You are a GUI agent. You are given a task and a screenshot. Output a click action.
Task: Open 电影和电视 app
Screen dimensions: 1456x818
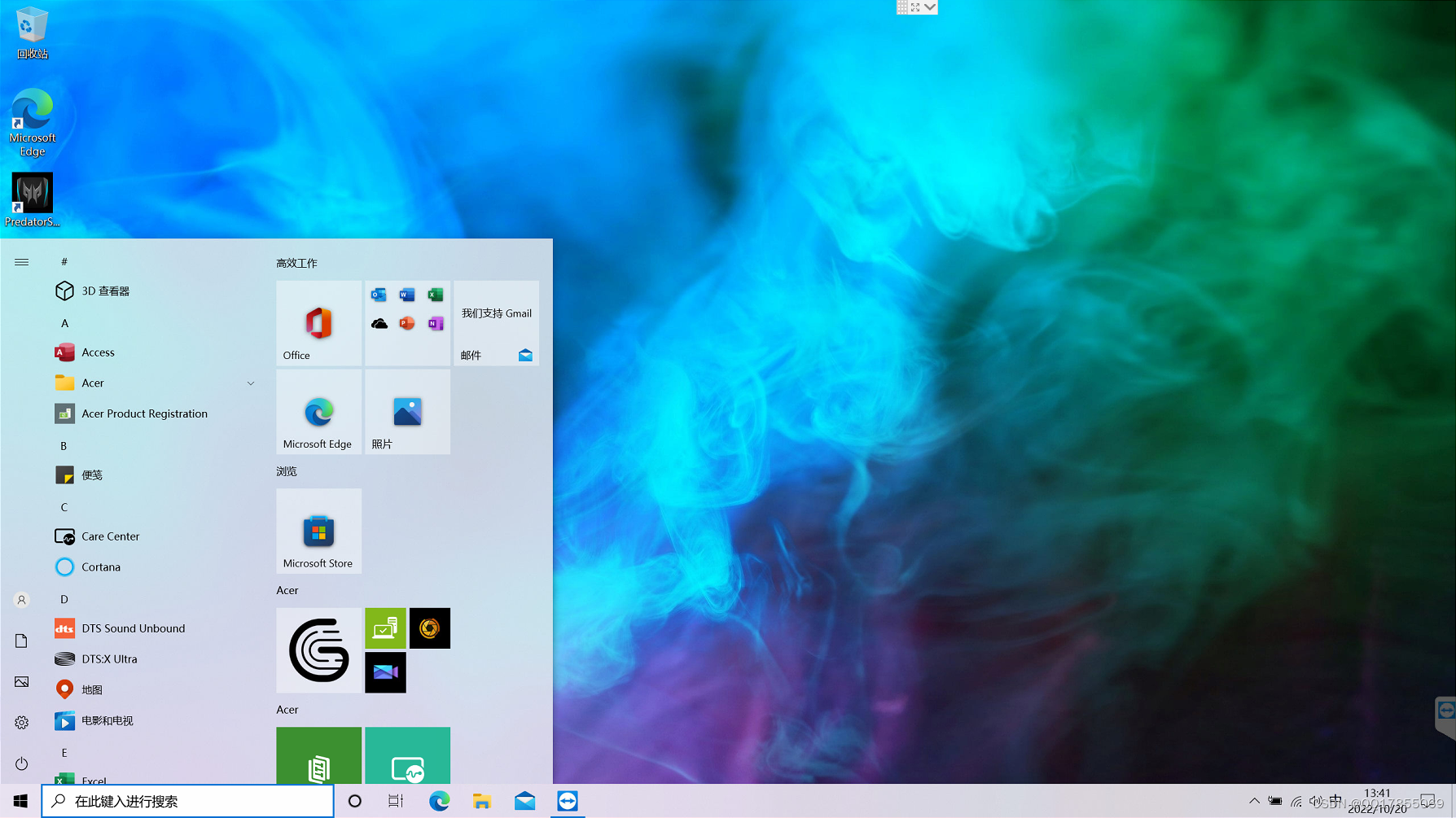155,721
